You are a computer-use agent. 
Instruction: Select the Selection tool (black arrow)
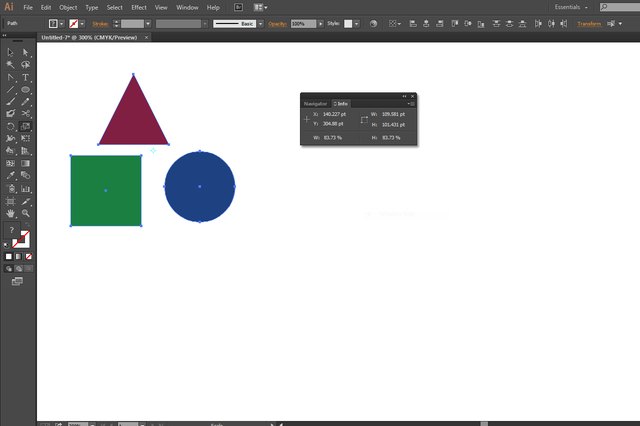tap(10, 52)
